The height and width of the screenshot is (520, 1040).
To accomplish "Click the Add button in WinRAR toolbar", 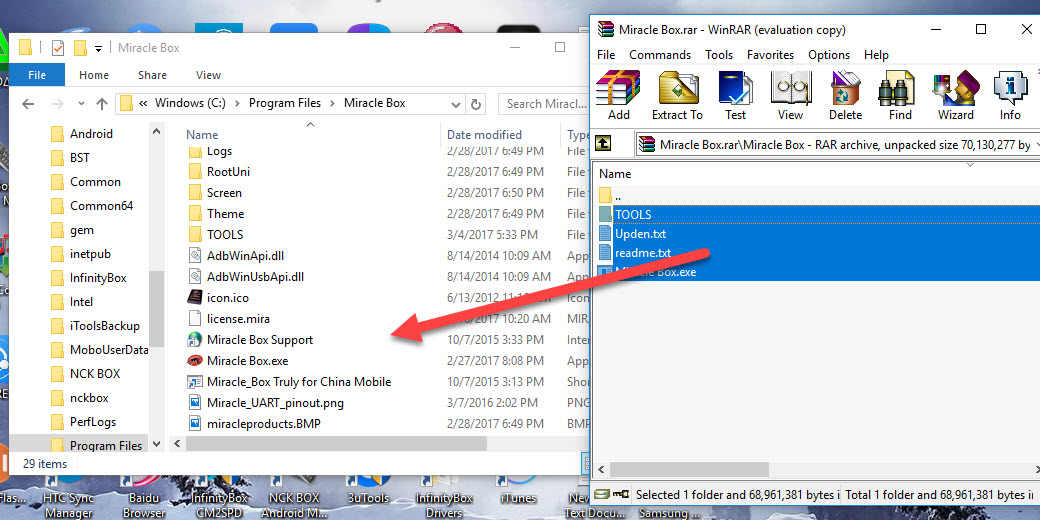I will pyautogui.click(x=618, y=96).
